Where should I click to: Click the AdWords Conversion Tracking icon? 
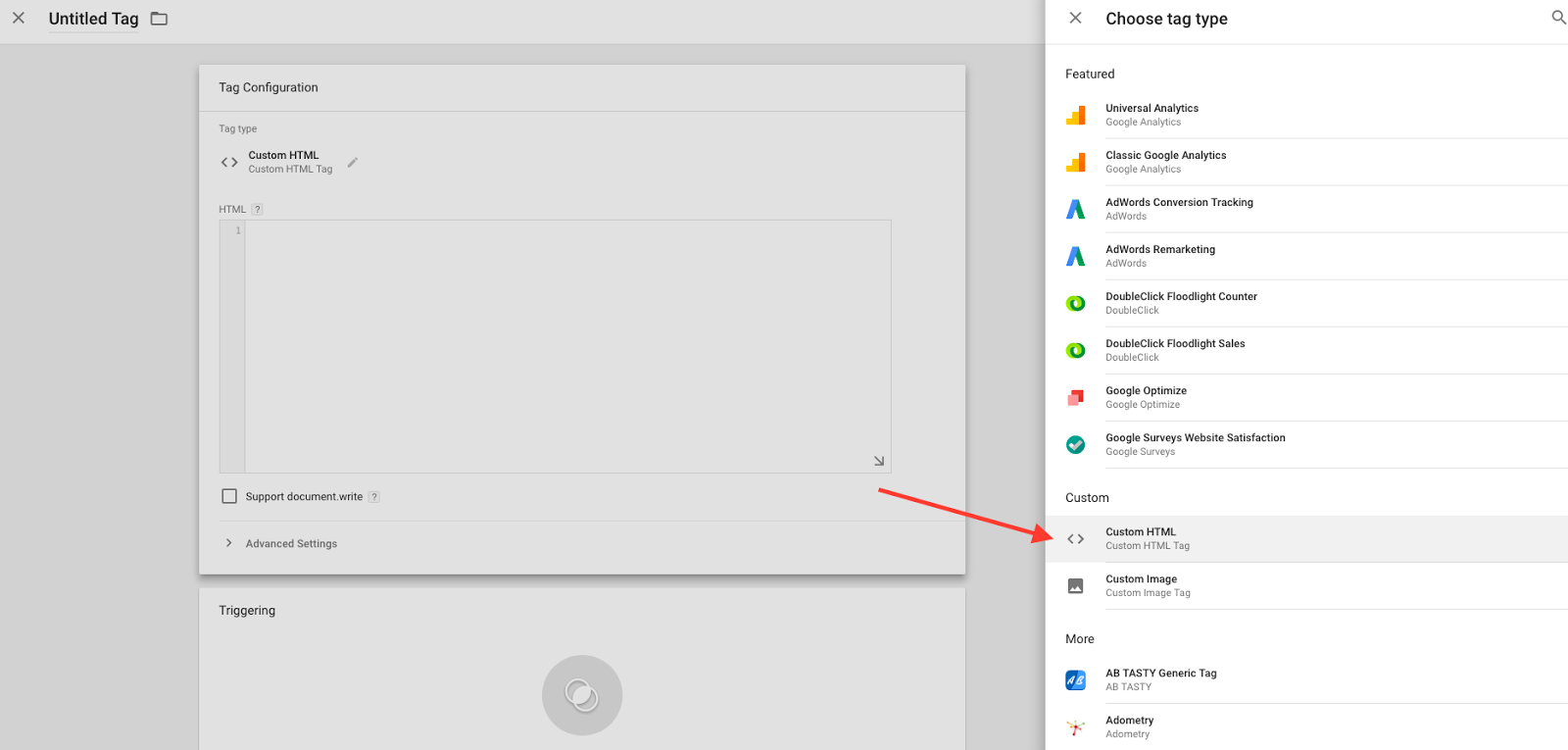[x=1076, y=209]
